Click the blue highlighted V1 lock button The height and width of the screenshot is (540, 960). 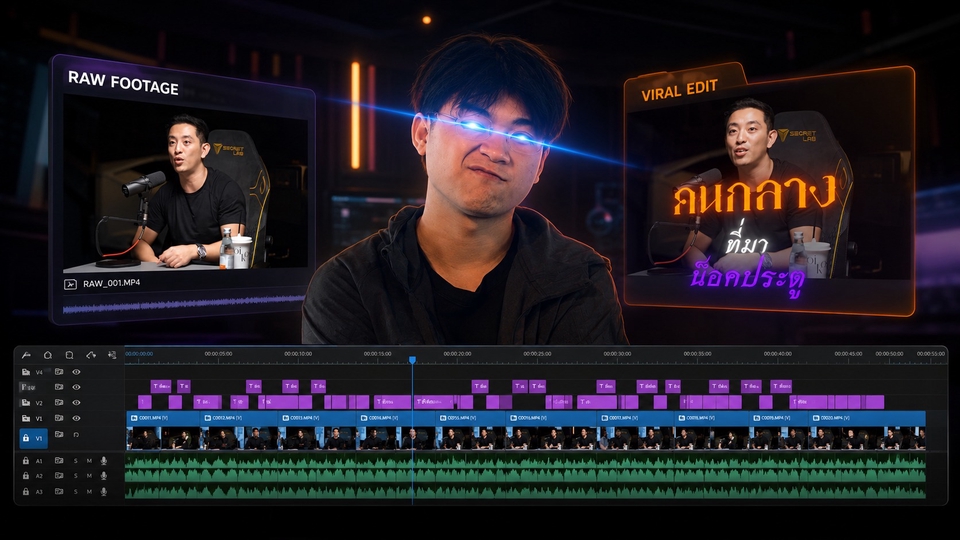click(33, 438)
